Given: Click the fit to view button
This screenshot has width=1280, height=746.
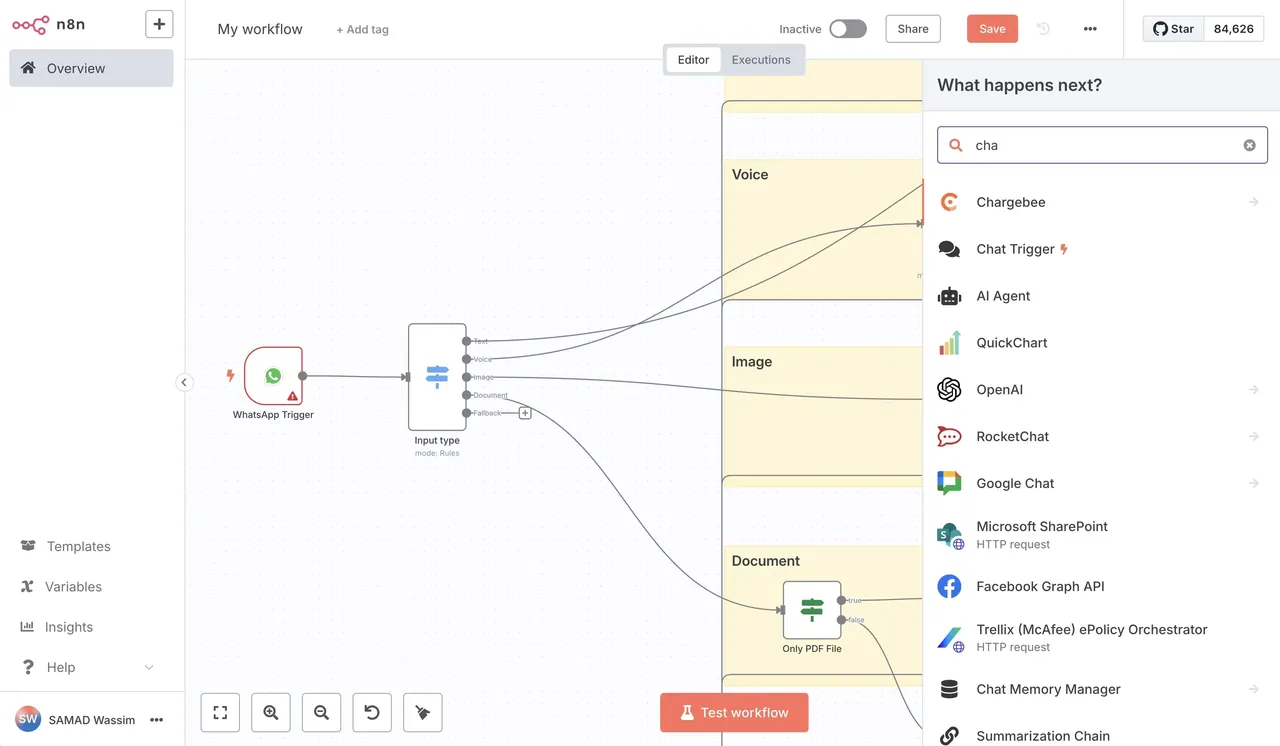Looking at the screenshot, I should point(220,713).
